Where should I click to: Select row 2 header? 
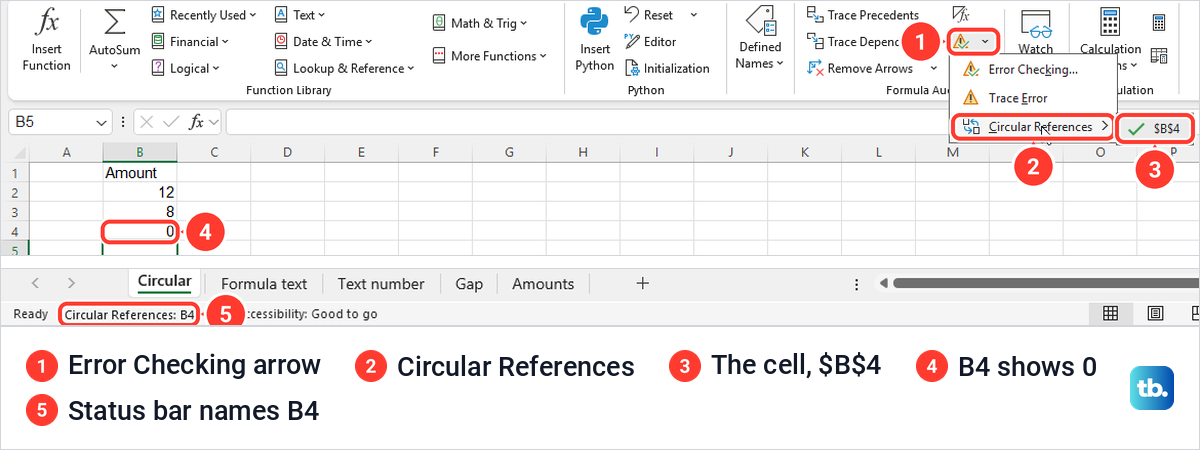tap(15, 191)
